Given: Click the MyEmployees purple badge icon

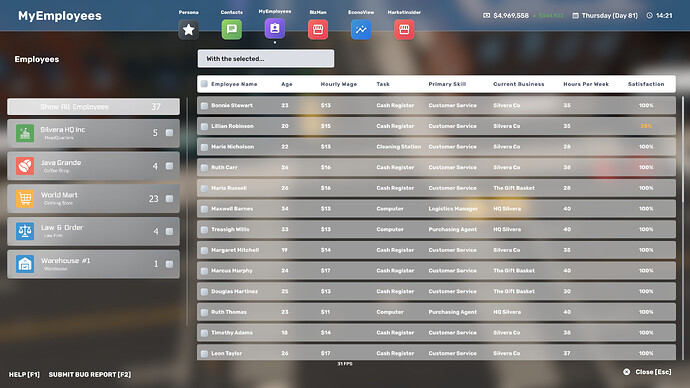Looking at the screenshot, I should [x=275, y=29].
